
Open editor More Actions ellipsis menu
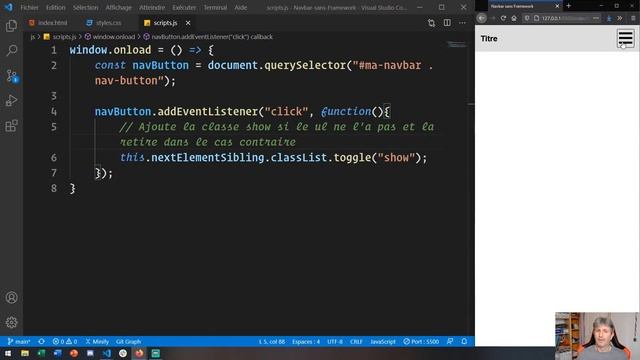coord(462,23)
